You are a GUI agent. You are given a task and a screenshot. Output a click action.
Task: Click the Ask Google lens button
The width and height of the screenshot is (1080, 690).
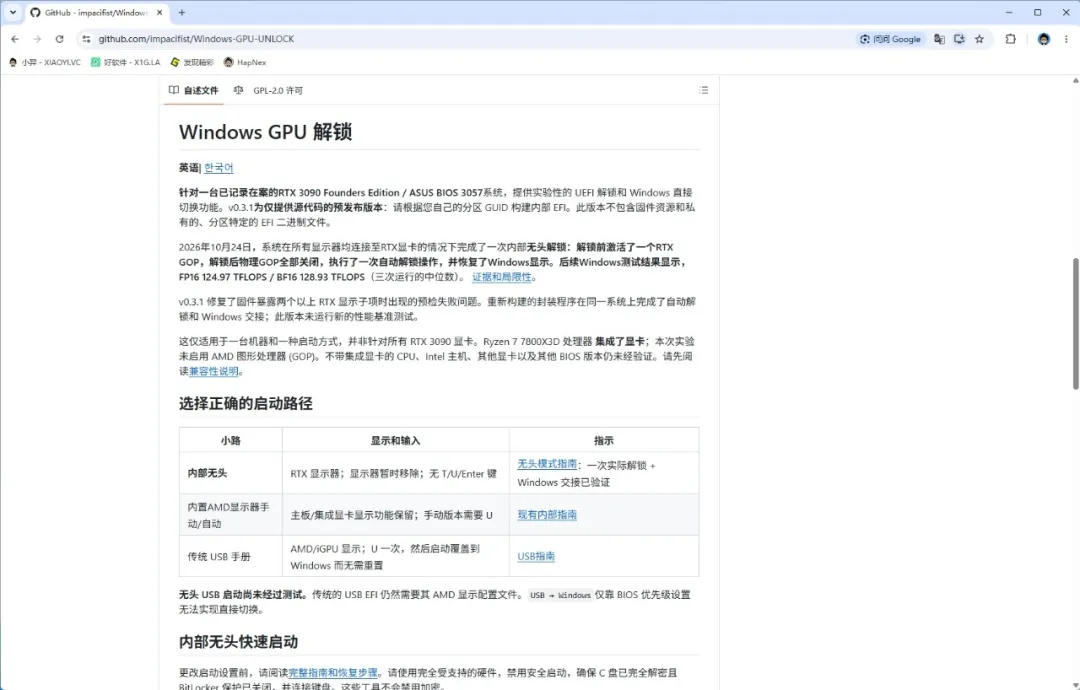click(x=890, y=39)
